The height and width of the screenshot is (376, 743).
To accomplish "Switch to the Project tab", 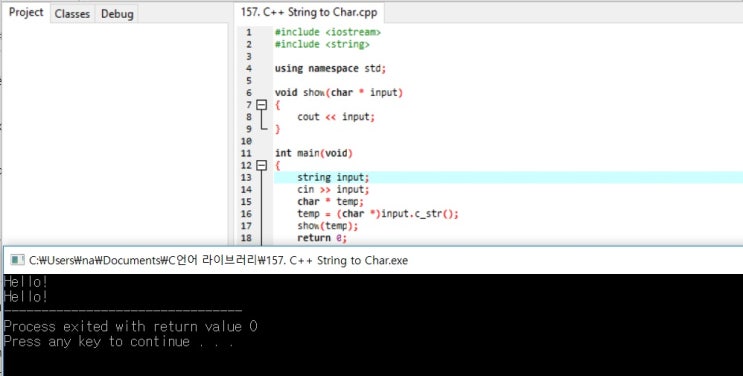I will tap(26, 13).
